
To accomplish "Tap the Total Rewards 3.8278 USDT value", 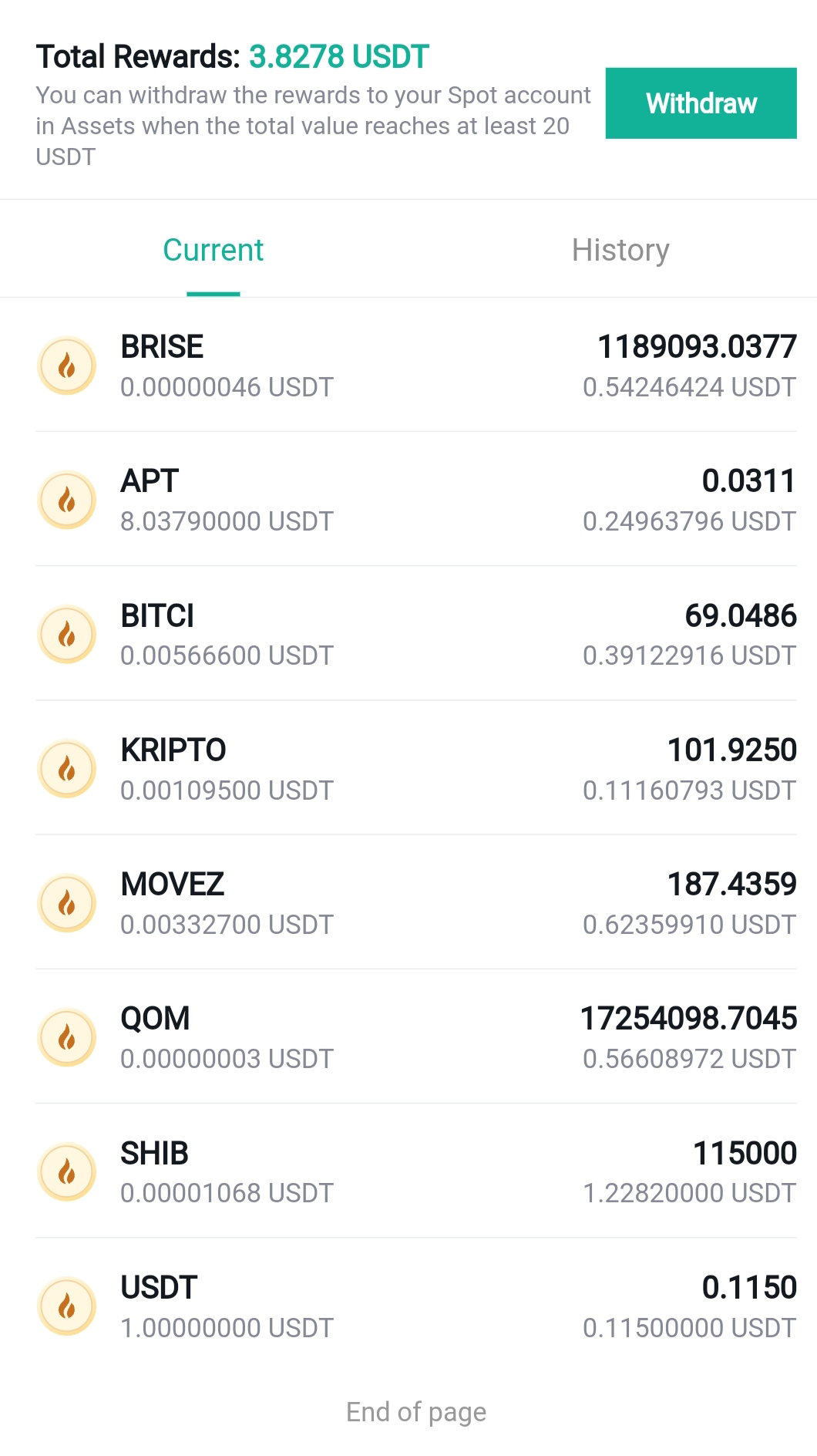I will coord(338,56).
